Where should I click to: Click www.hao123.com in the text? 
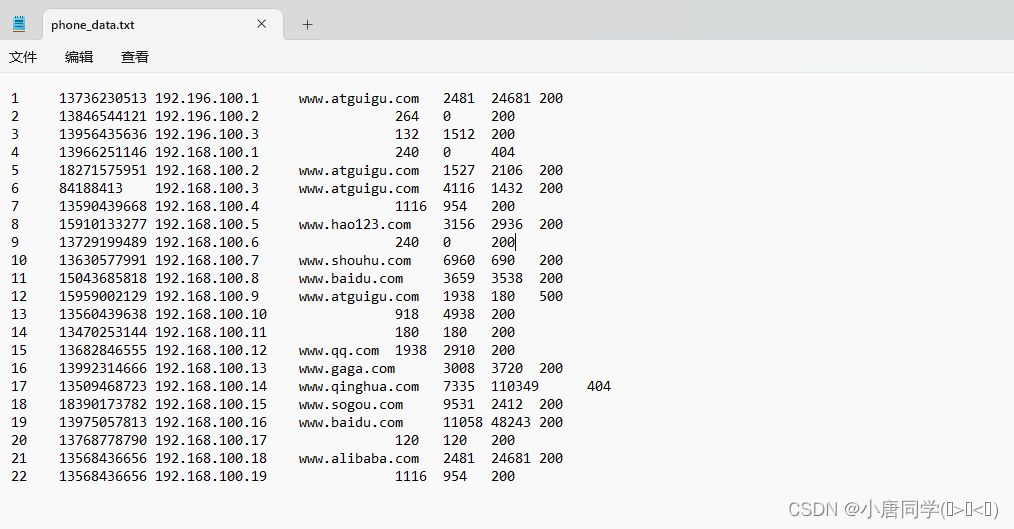click(x=354, y=224)
